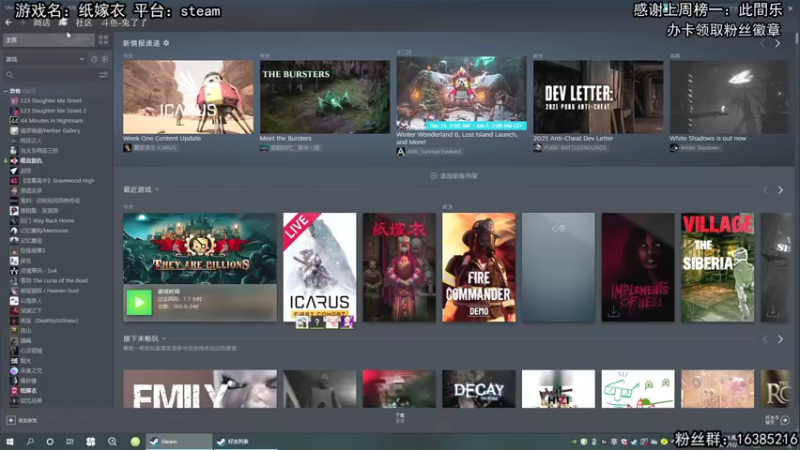
Task: Show next news items with right arrow
Action: click(778, 44)
